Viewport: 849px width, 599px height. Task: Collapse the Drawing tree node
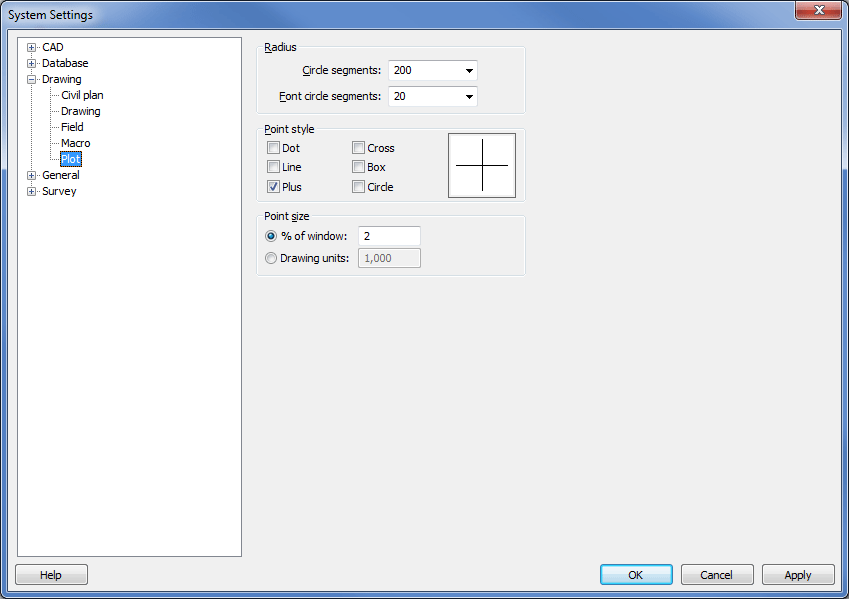tap(32, 80)
